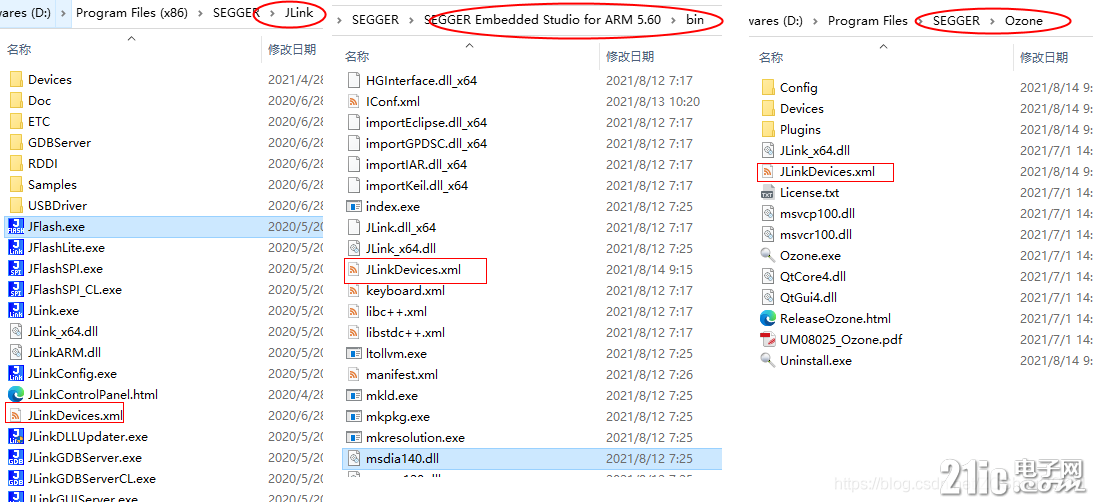
Task: Sort by 修改日期 column in JLink window
Action: click(x=293, y=50)
